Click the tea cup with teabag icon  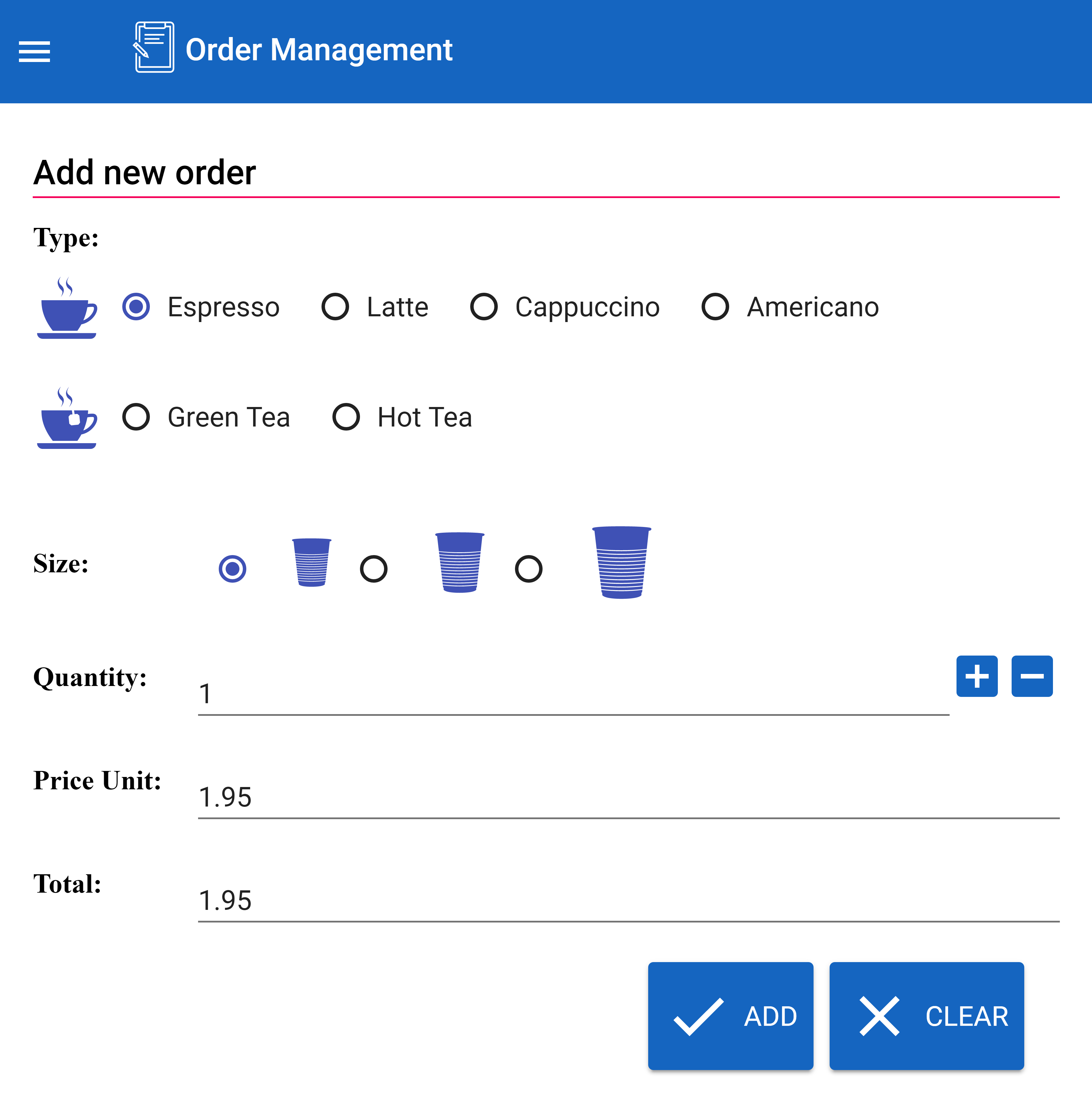[67, 418]
